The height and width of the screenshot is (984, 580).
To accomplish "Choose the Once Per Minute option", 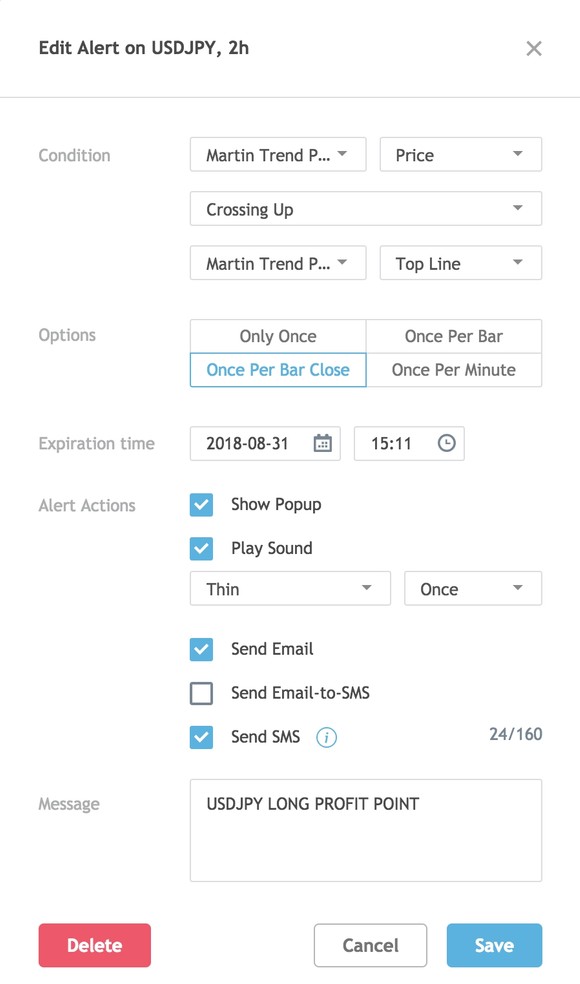I will pyautogui.click(x=454, y=370).
